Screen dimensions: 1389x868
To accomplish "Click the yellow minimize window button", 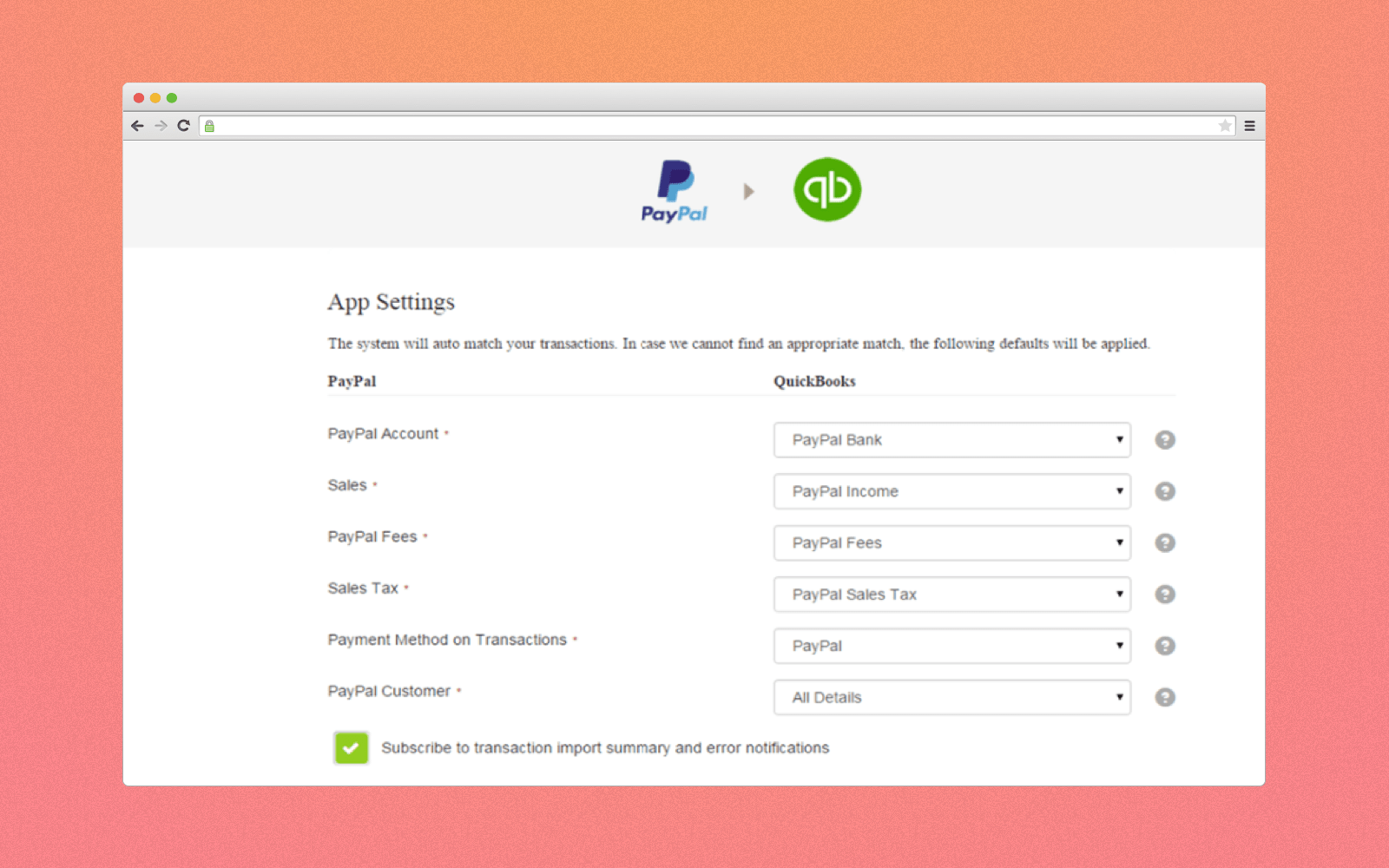I will [x=155, y=98].
